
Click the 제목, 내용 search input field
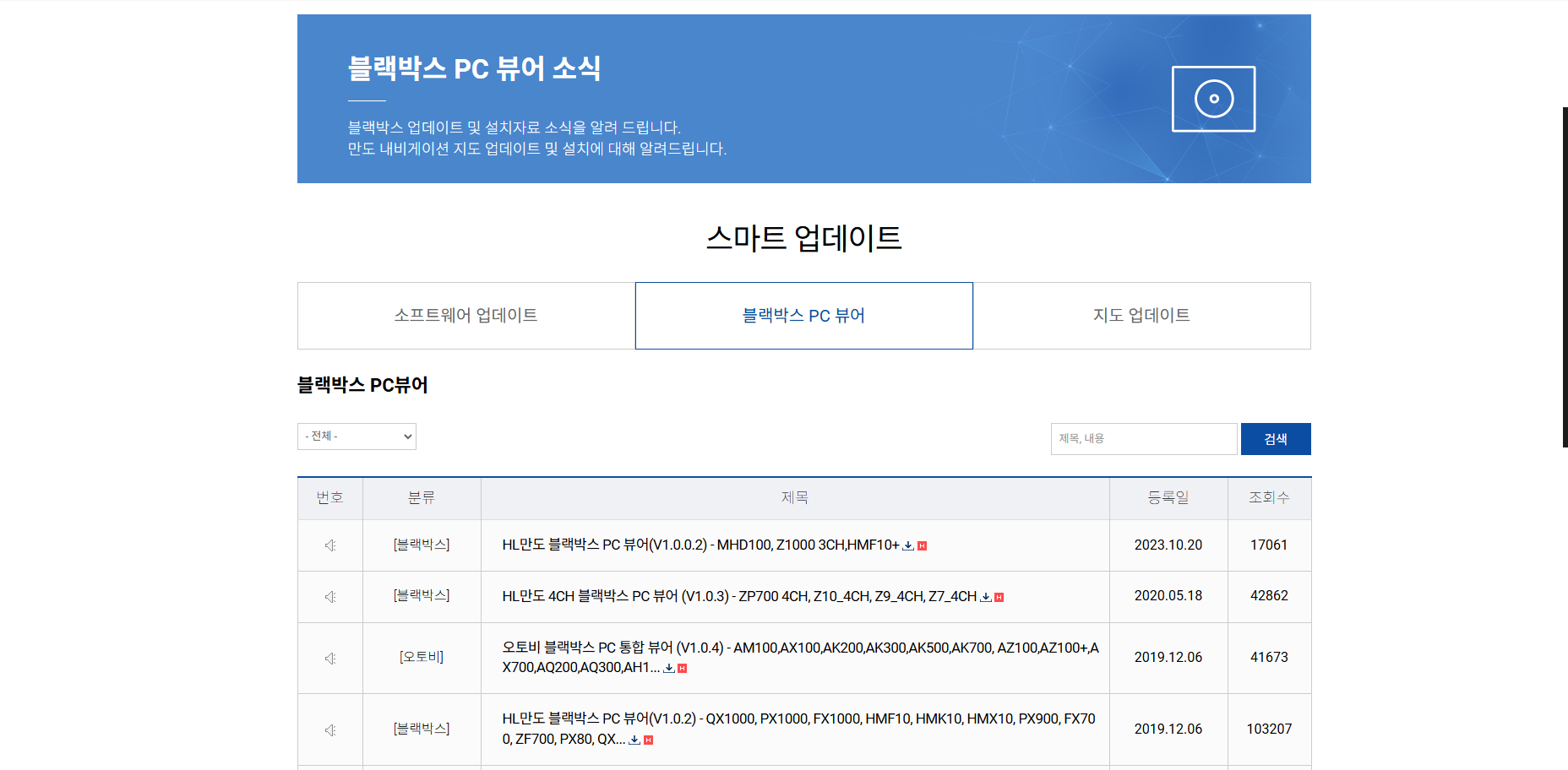tap(1143, 438)
